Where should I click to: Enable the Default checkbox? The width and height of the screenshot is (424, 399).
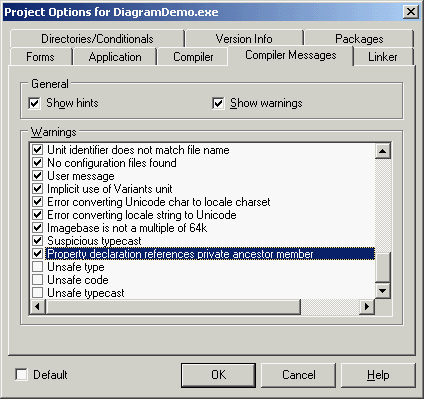click(x=22, y=375)
